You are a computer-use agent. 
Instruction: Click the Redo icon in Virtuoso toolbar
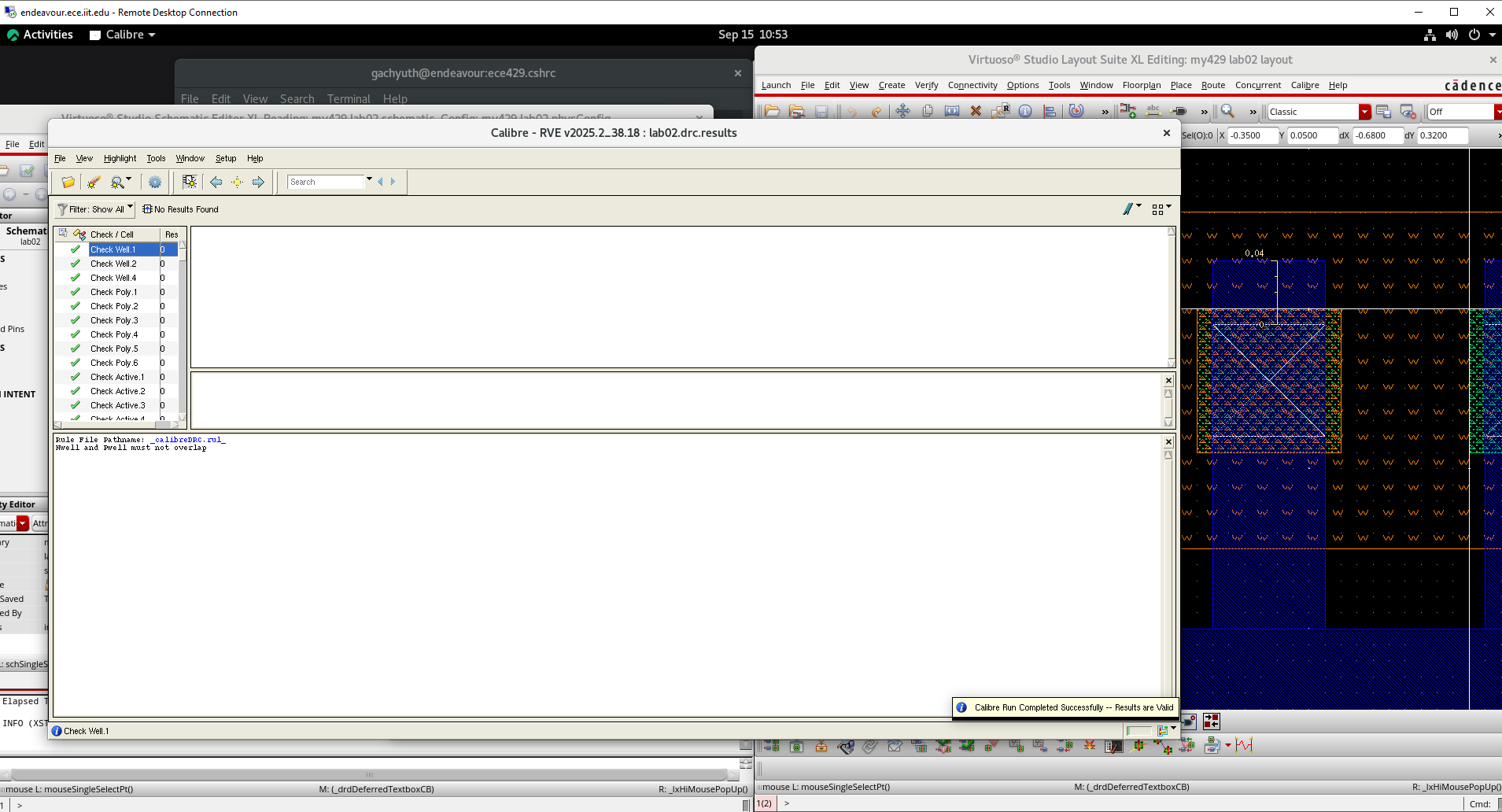tap(876, 112)
